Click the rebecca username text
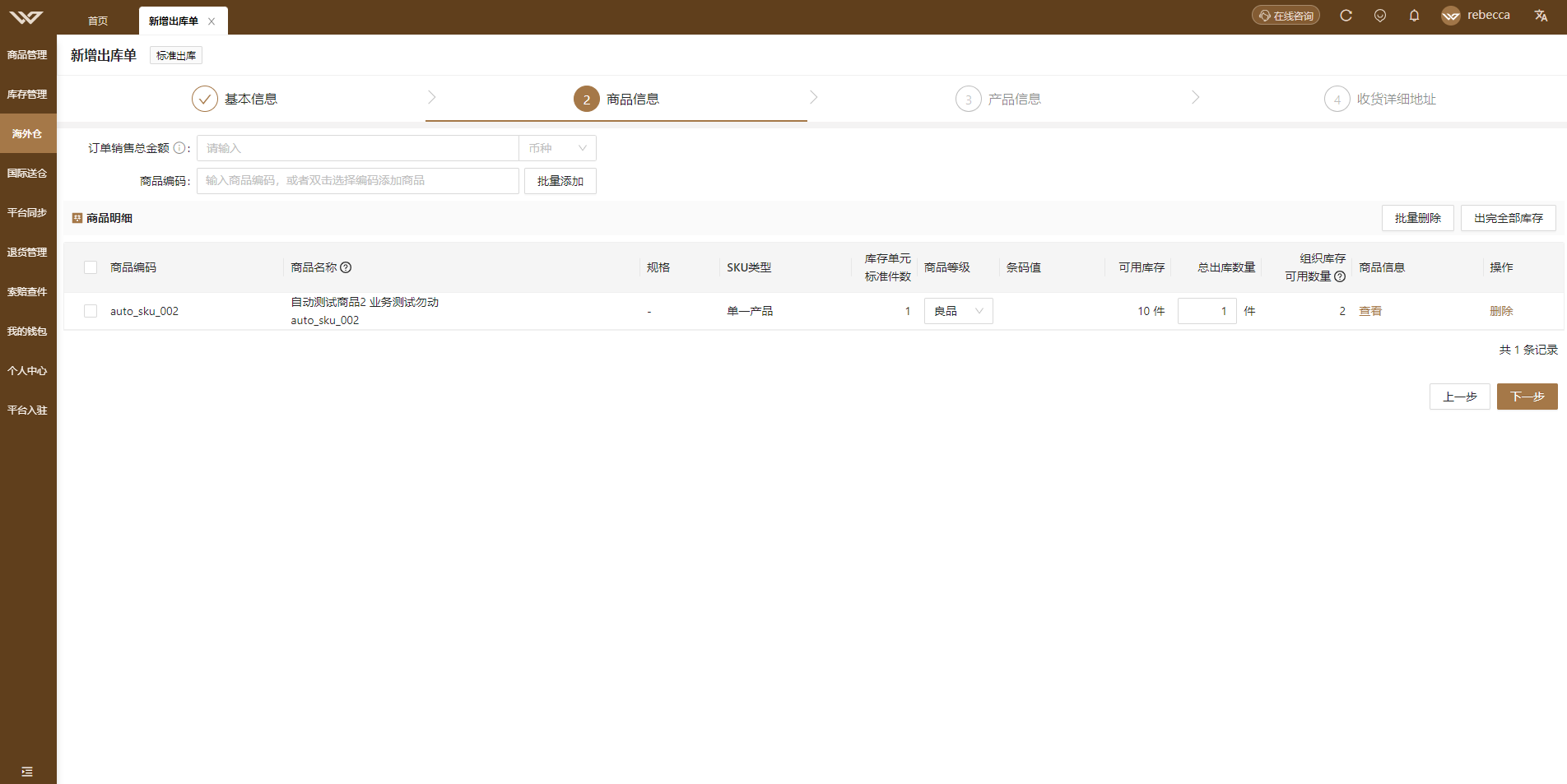This screenshot has width=1567, height=784. coord(1488,16)
